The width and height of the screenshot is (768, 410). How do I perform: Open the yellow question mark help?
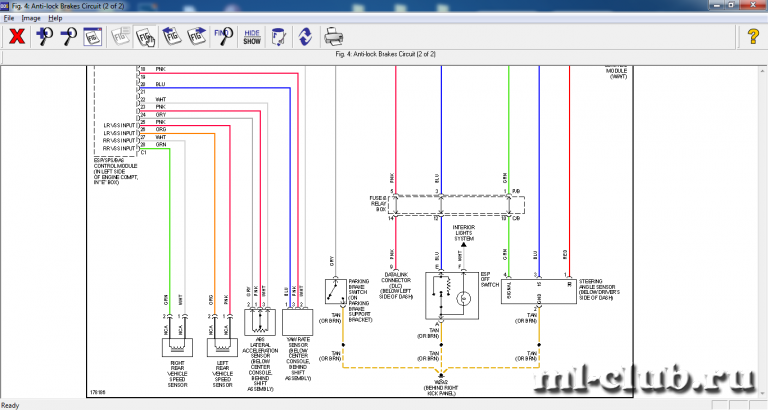click(x=753, y=37)
